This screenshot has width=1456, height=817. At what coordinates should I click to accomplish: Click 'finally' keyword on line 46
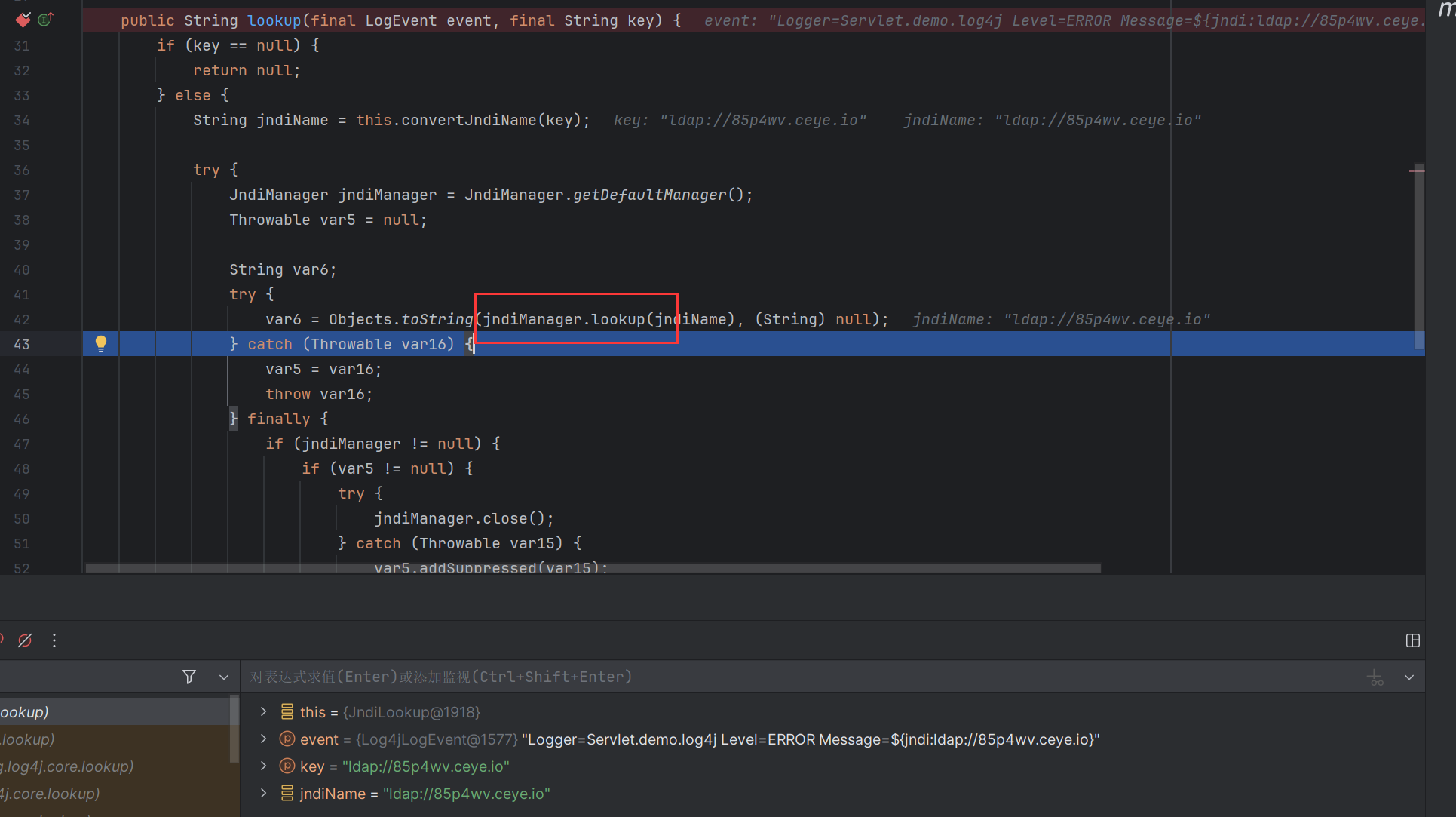pos(279,419)
